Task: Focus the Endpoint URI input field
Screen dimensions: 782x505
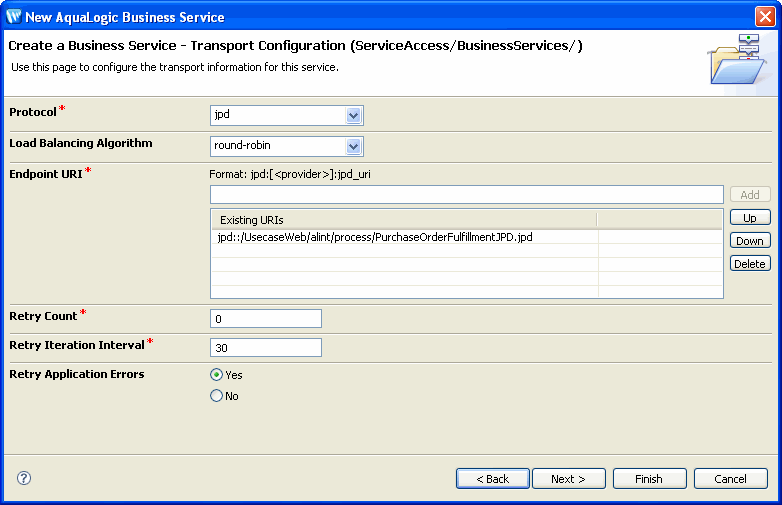Action: click(x=467, y=194)
